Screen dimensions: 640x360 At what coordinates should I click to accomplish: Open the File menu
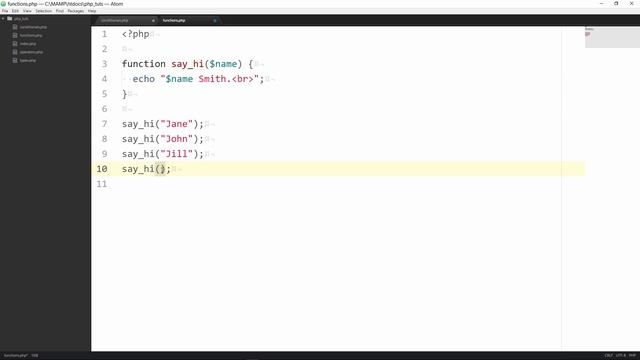click(x=5, y=11)
